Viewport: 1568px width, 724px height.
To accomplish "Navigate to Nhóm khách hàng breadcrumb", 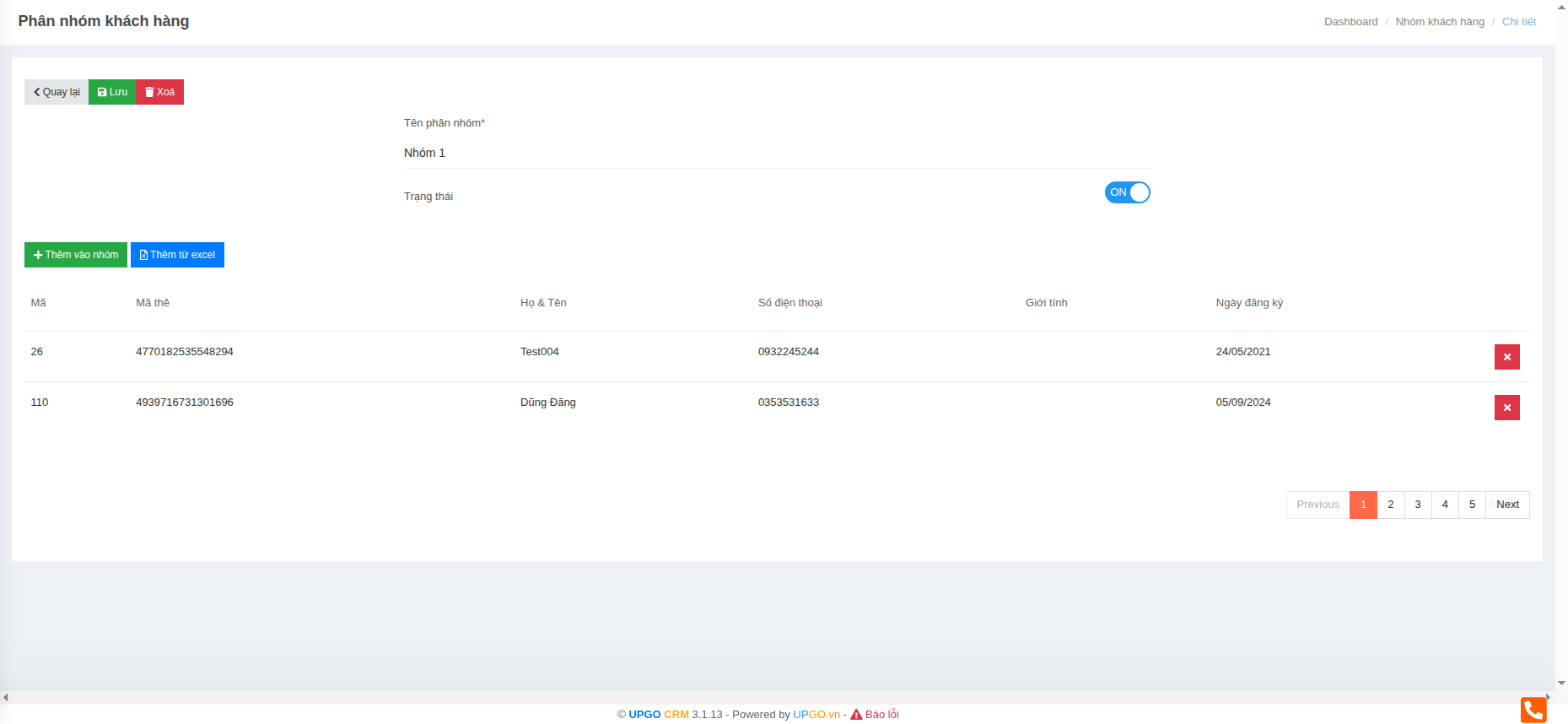I will click(x=1439, y=22).
